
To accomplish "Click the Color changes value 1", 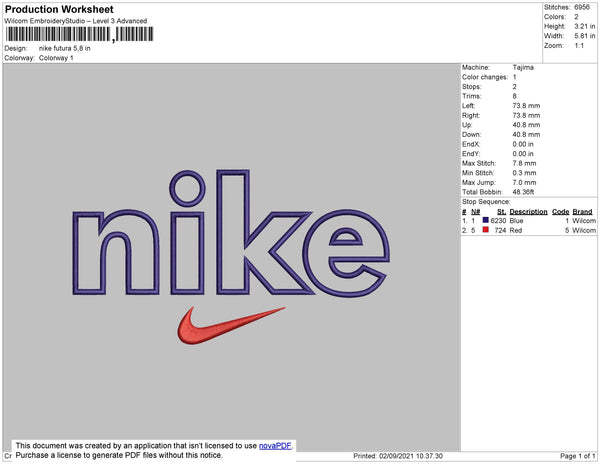I will click(x=514, y=77).
